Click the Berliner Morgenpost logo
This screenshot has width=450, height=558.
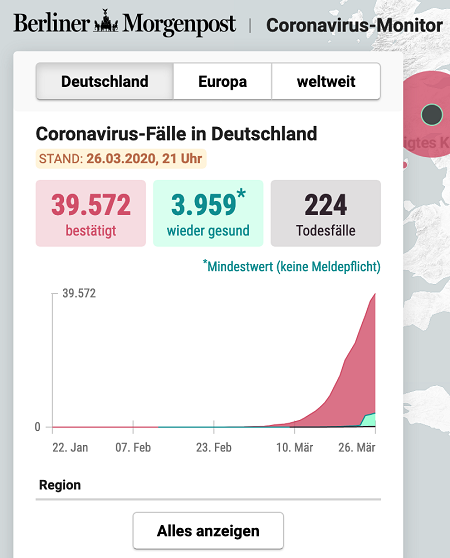(x=125, y=23)
